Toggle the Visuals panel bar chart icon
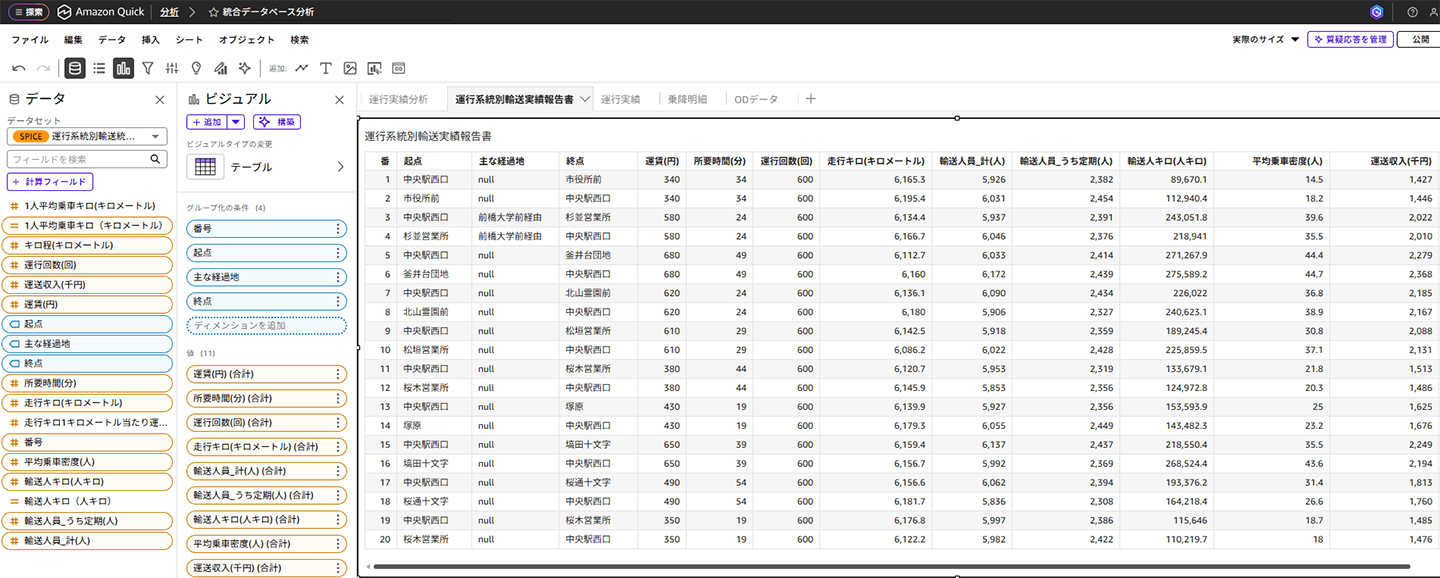The width and height of the screenshot is (1440, 578). pos(123,68)
